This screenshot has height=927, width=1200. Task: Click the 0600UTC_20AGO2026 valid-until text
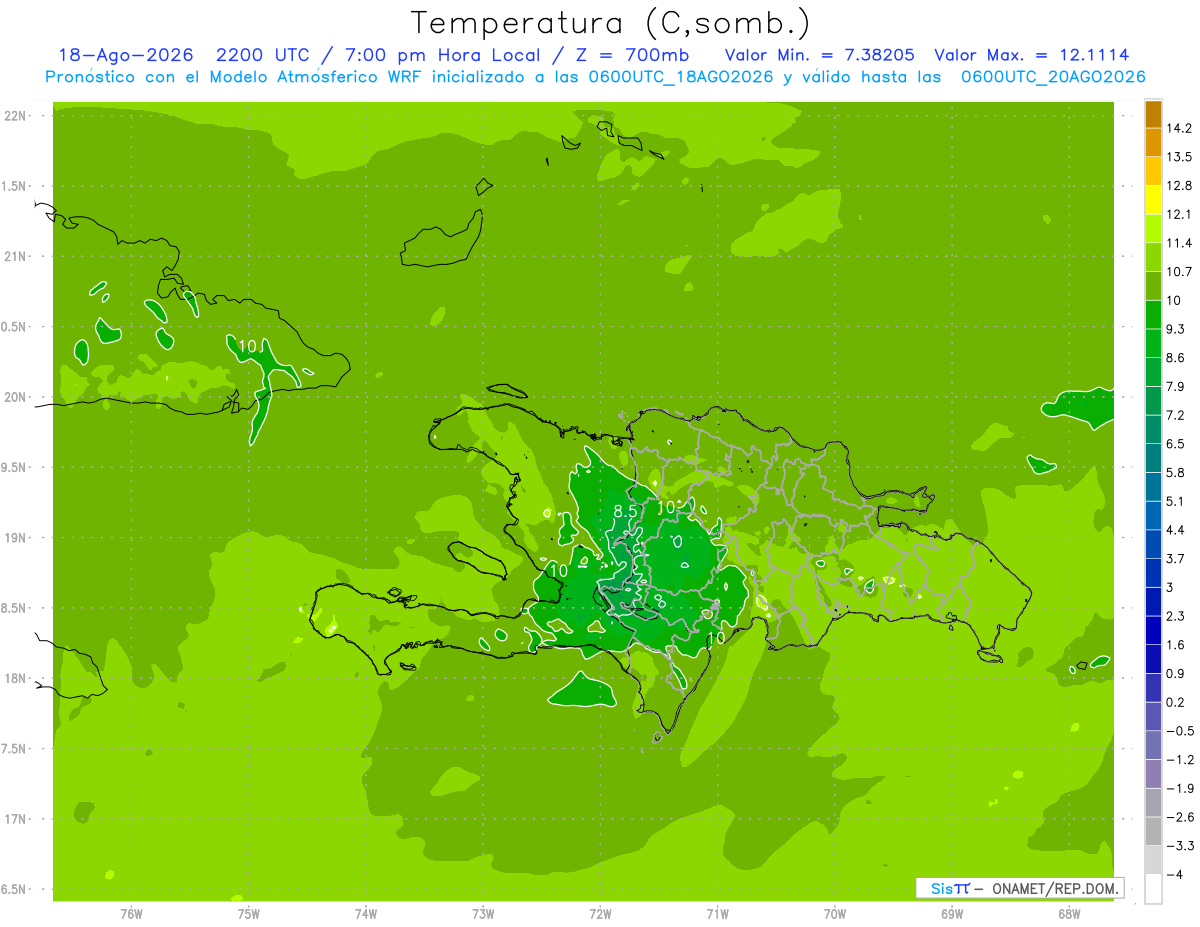click(1053, 77)
